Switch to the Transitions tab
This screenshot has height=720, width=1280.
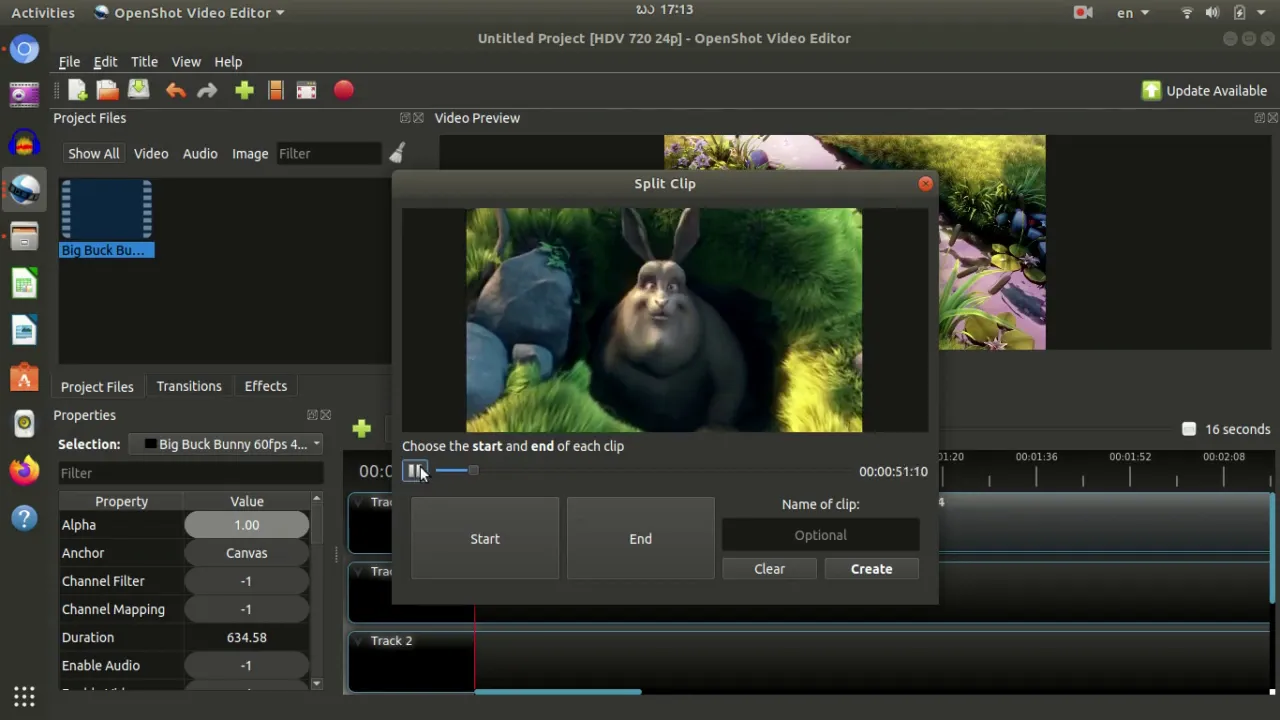pos(189,386)
